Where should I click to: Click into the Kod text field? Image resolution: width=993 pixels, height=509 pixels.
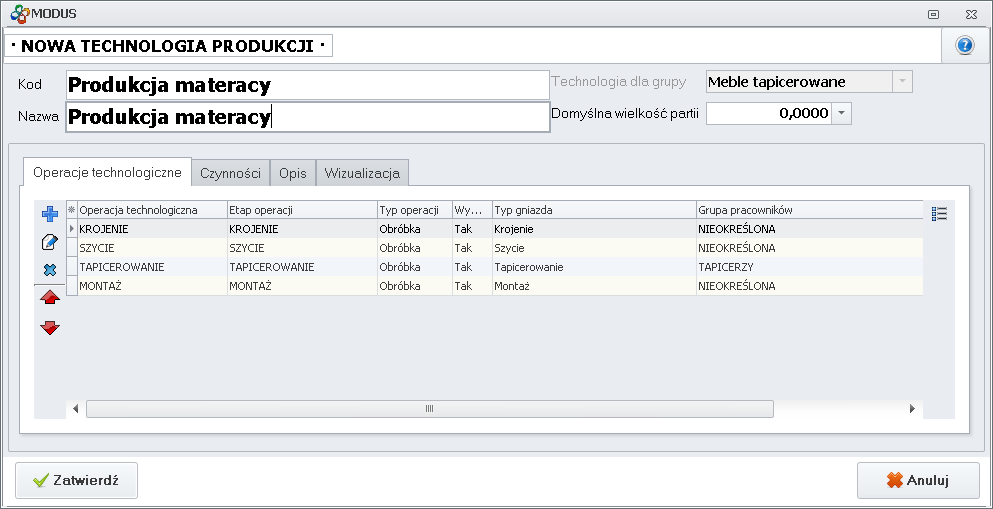click(x=307, y=86)
